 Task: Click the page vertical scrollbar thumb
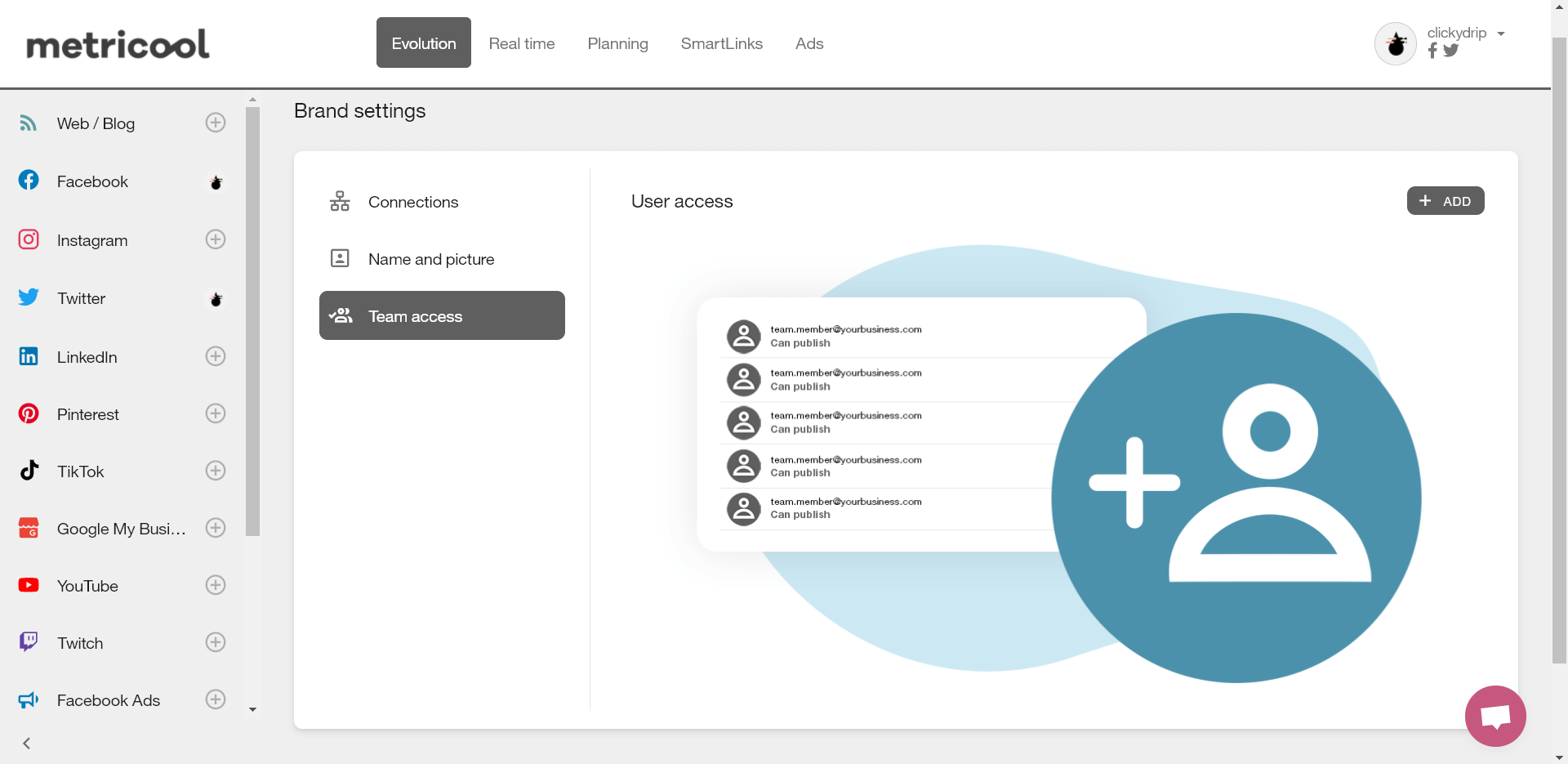point(1559,350)
